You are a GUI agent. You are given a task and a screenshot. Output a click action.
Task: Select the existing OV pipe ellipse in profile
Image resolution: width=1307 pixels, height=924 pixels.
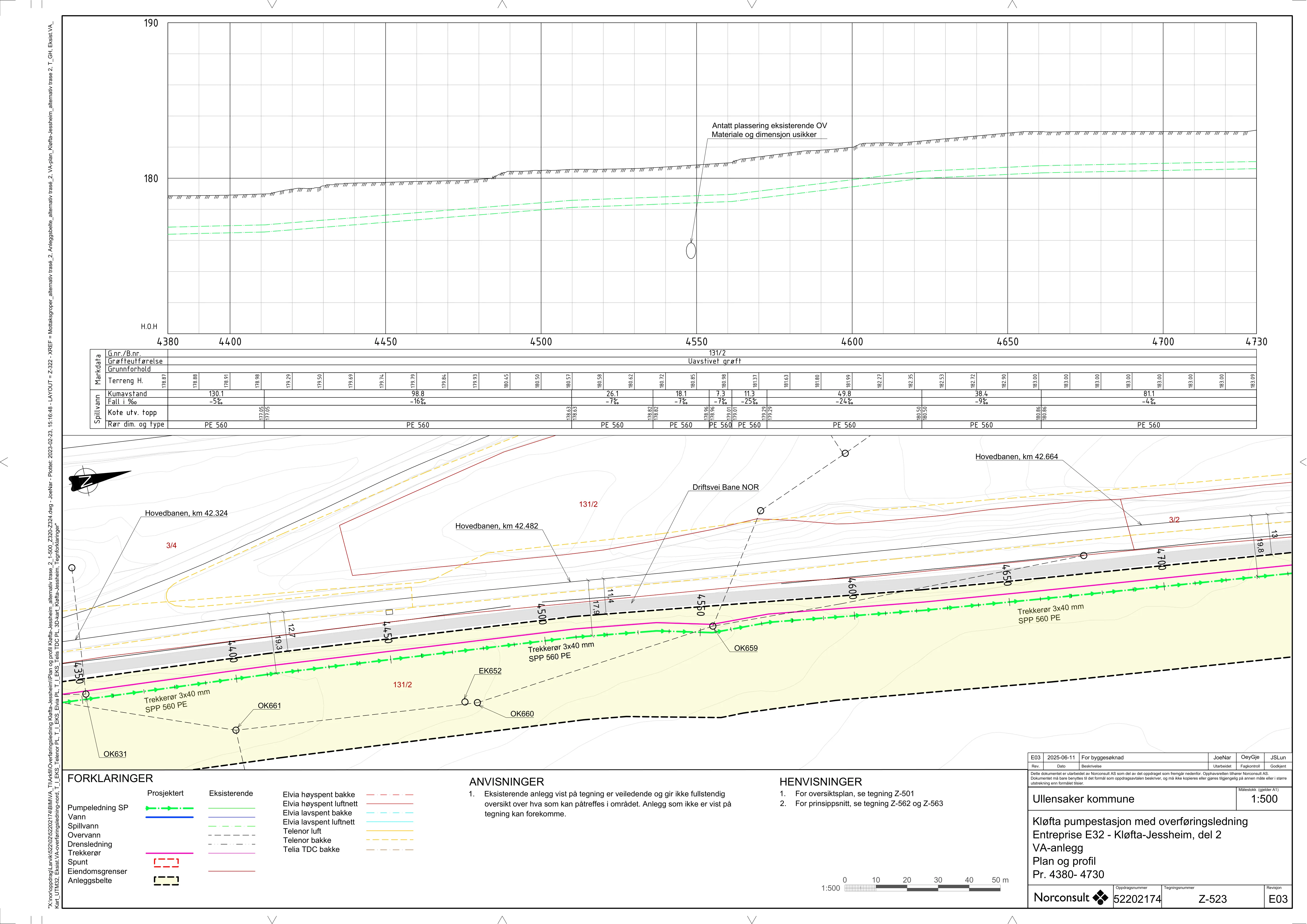(x=691, y=251)
